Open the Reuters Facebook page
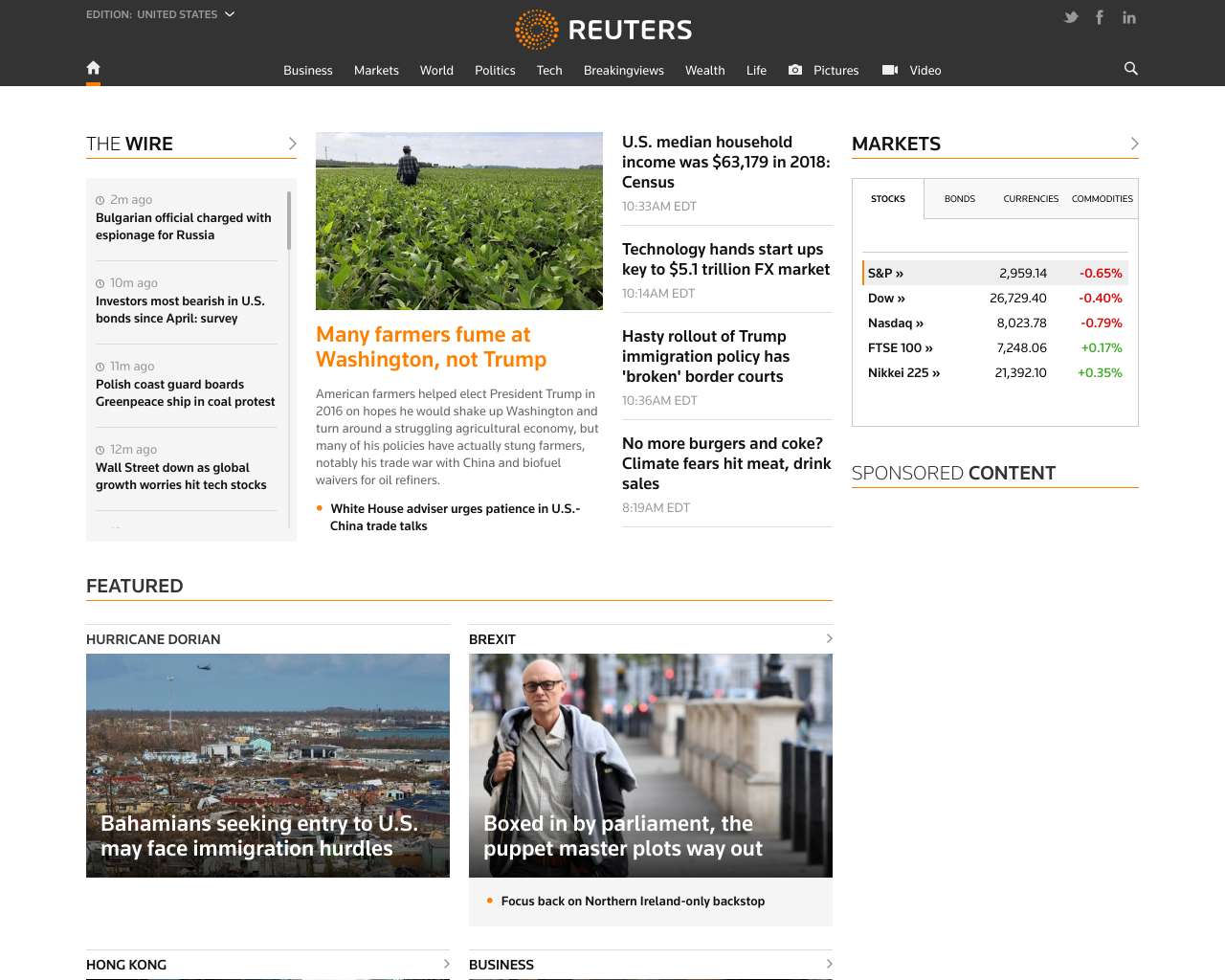This screenshot has height=980, width=1225. (x=1100, y=17)
